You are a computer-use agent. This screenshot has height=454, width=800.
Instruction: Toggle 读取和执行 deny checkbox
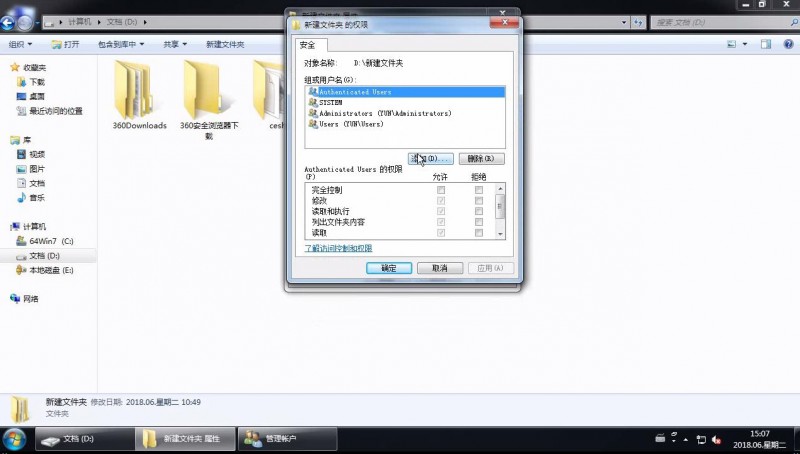point(479,211)
